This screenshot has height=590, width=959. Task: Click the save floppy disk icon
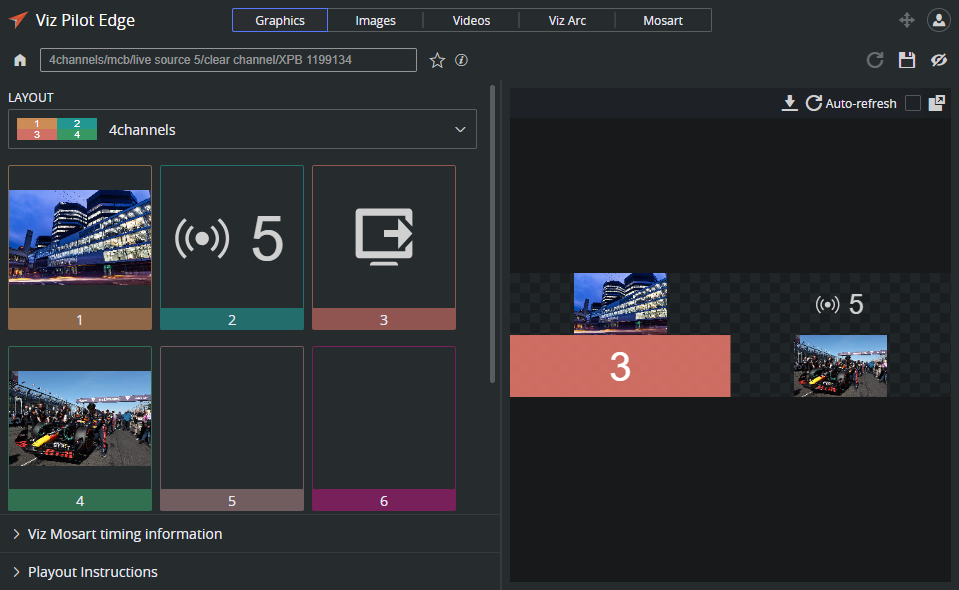click(907, 60)
